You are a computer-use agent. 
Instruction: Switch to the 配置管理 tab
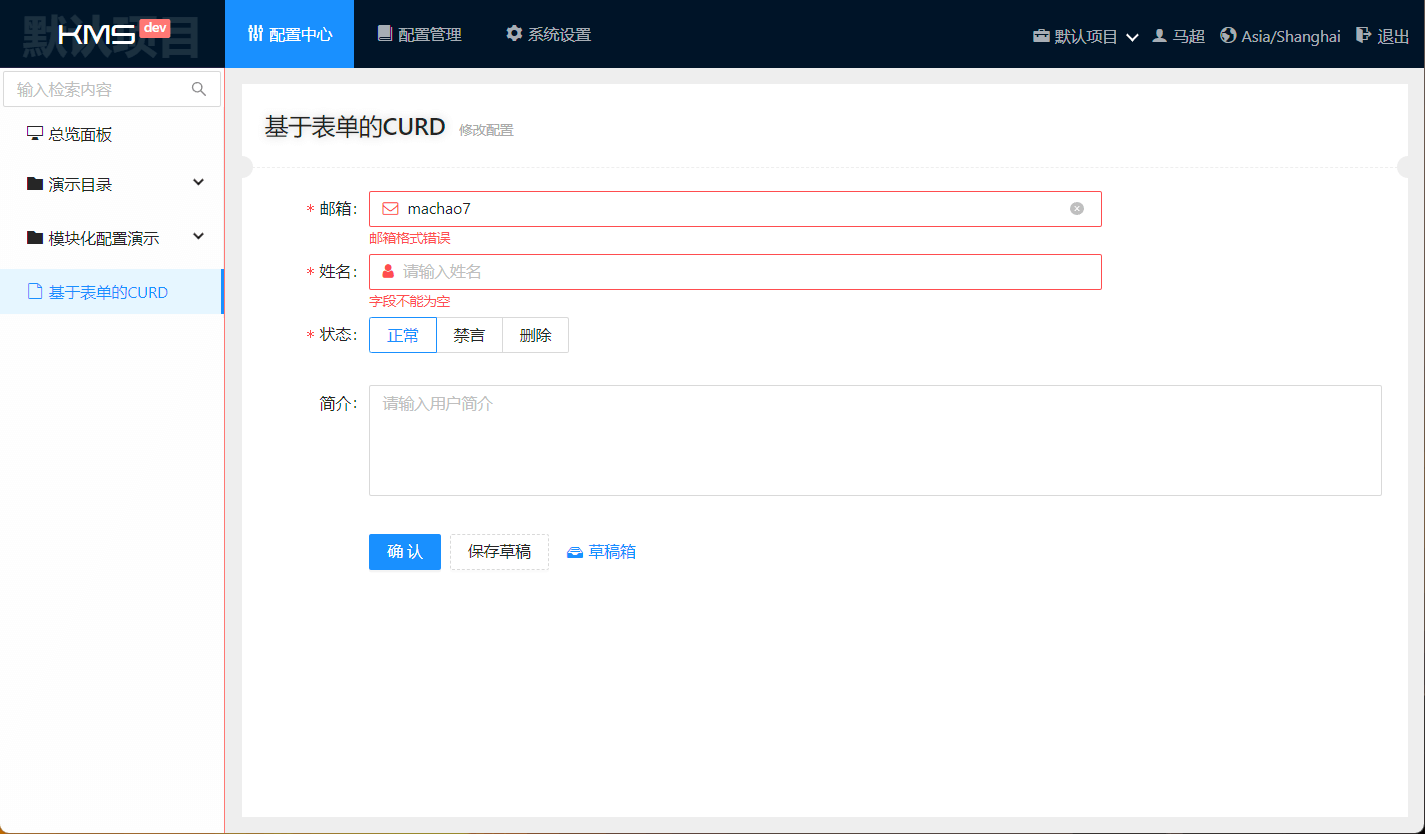419,34
